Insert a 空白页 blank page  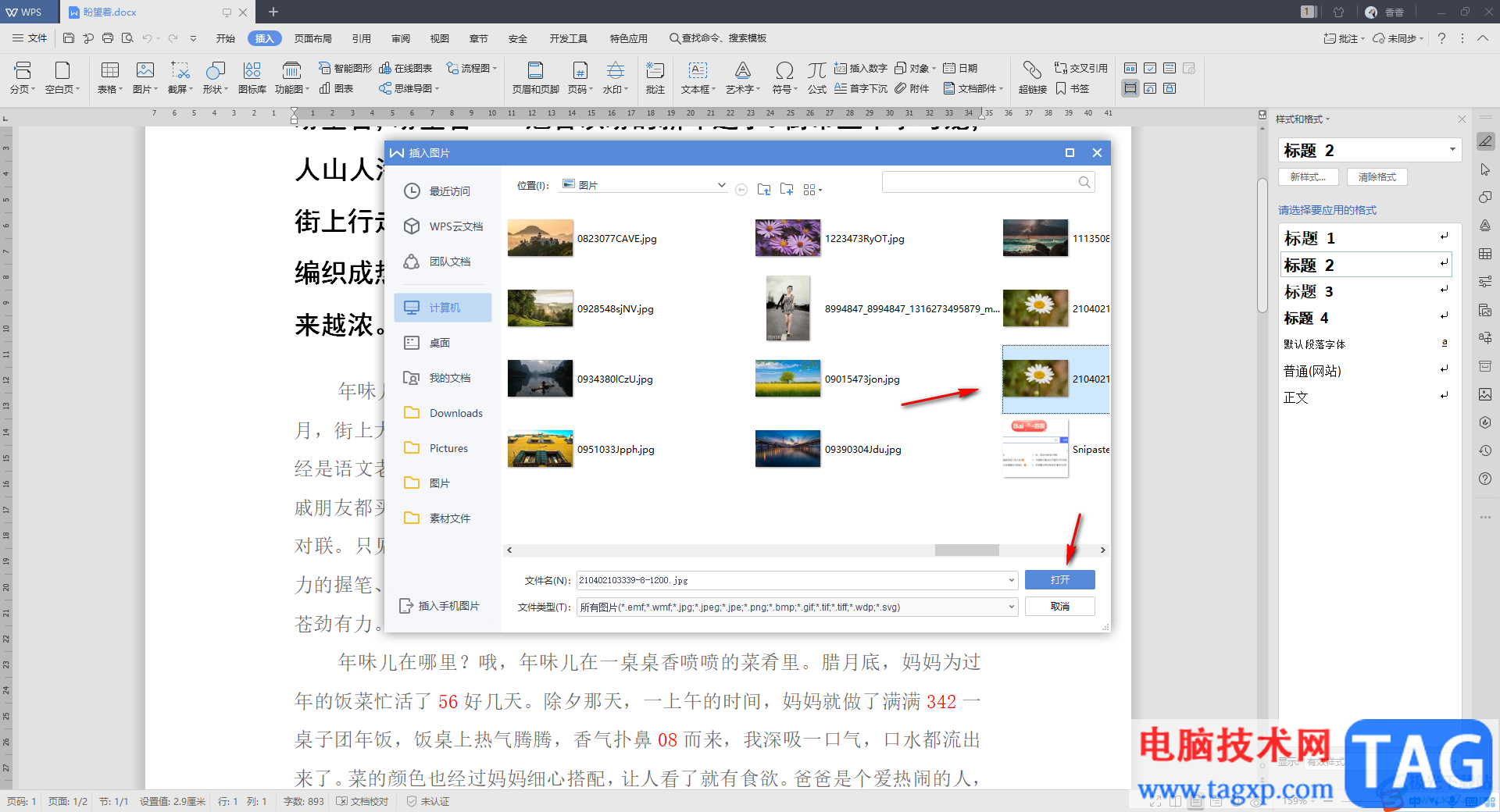click(62, 77)
